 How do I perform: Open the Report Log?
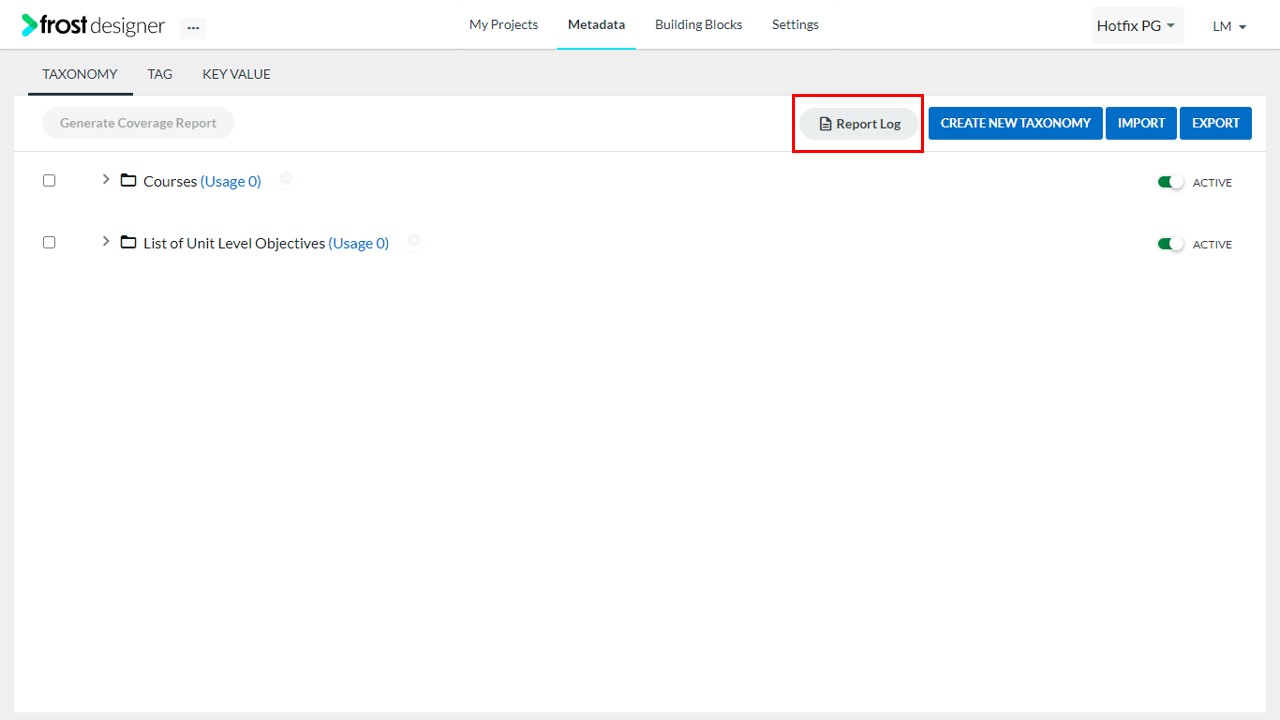[859, 124]
